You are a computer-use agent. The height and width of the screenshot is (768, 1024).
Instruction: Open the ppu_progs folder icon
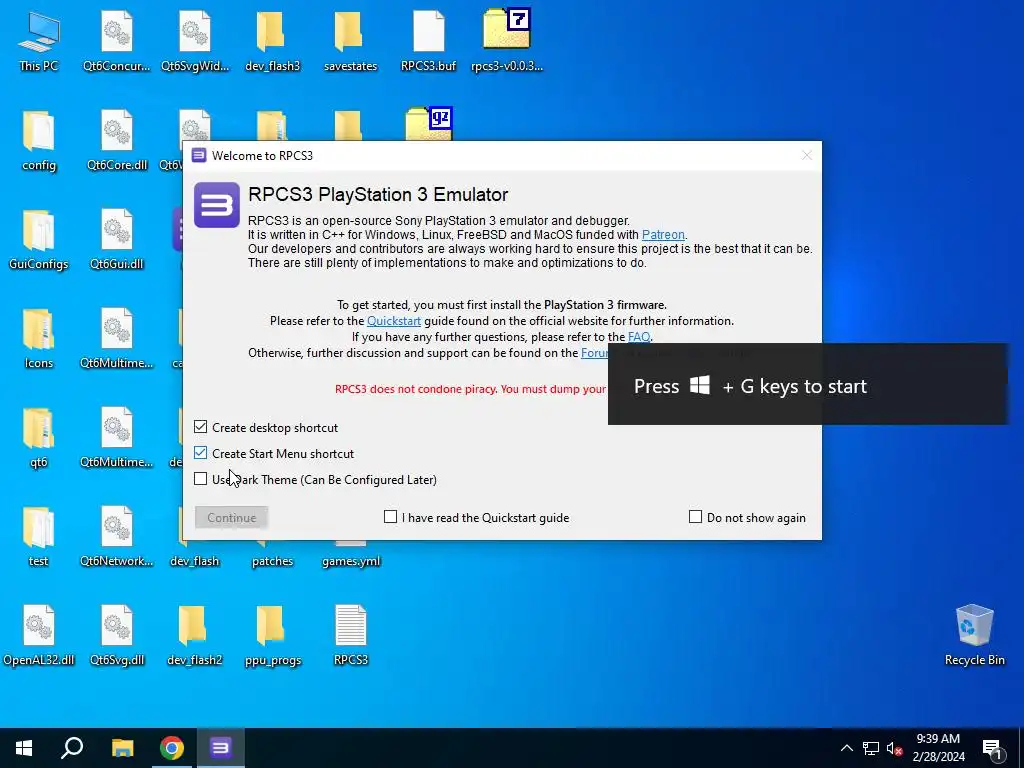(272, 636)
